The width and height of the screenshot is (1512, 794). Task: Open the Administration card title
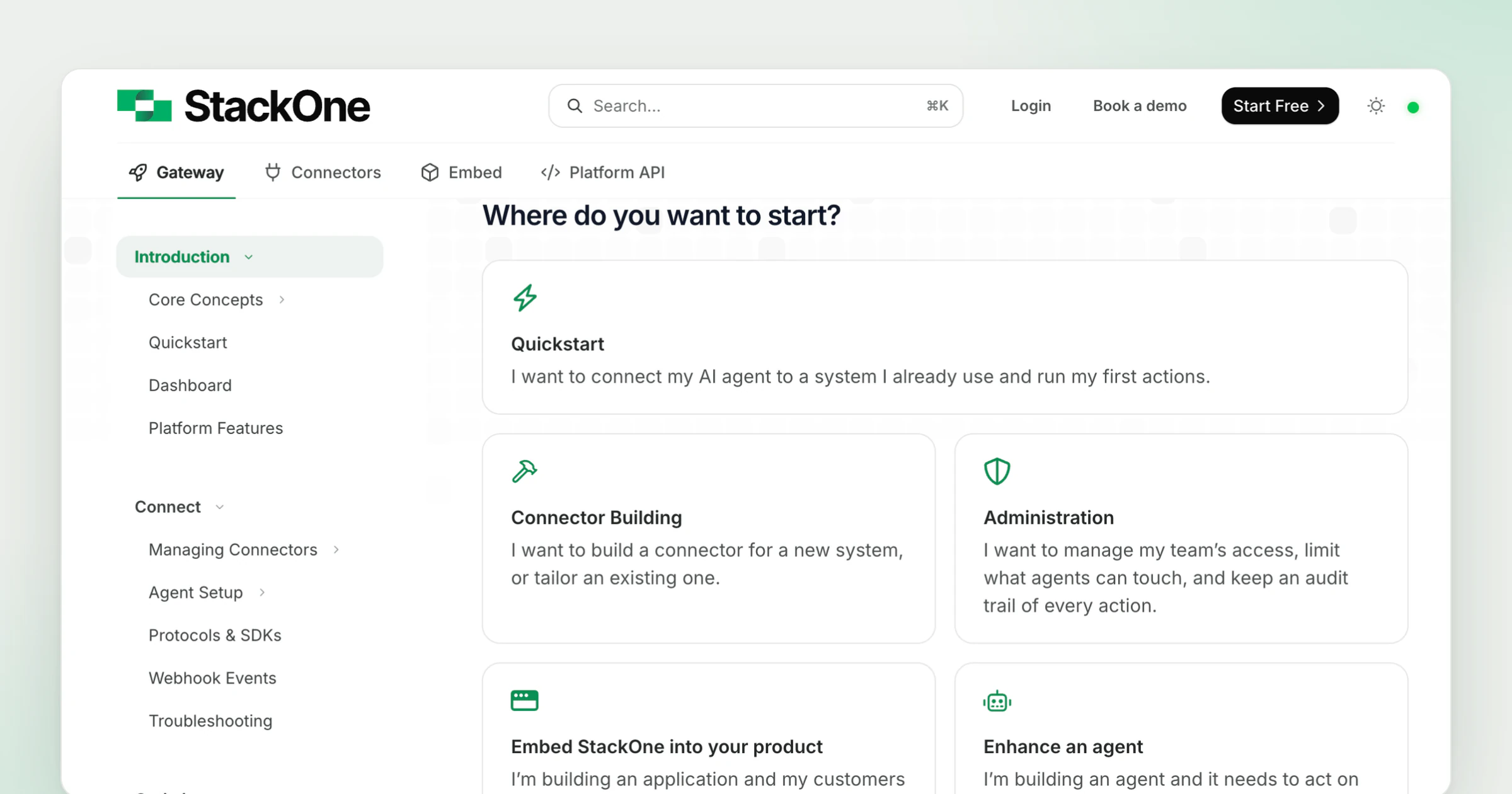1048,517
